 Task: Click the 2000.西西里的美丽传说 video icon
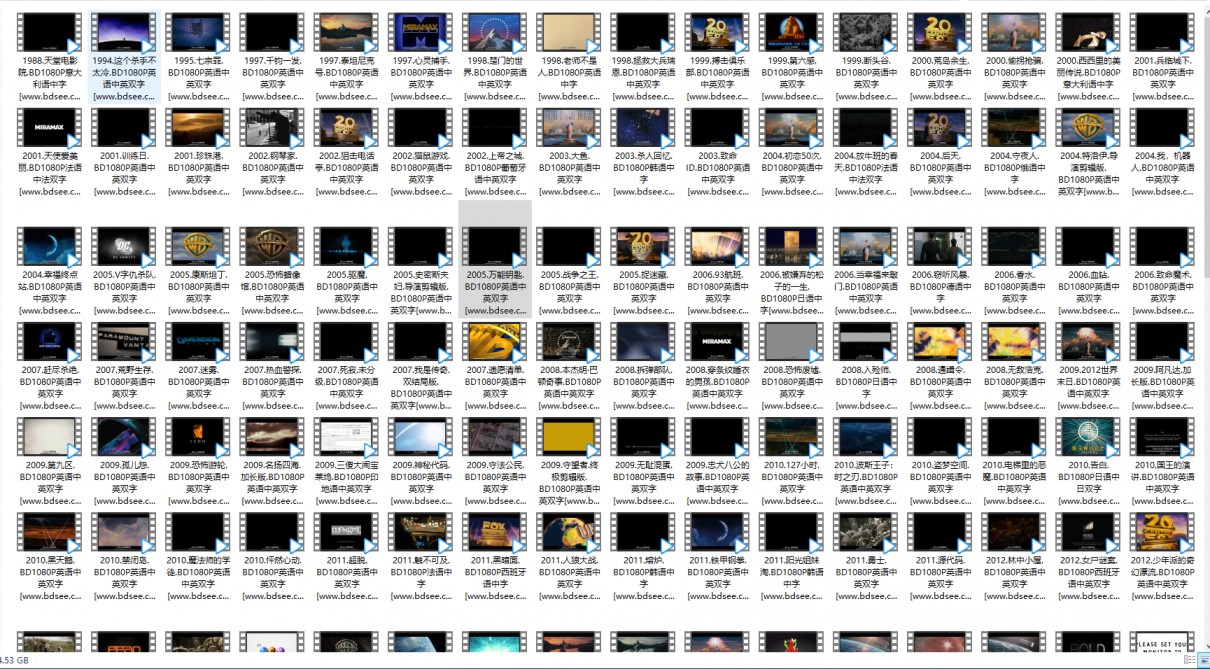coord(1088,33)
